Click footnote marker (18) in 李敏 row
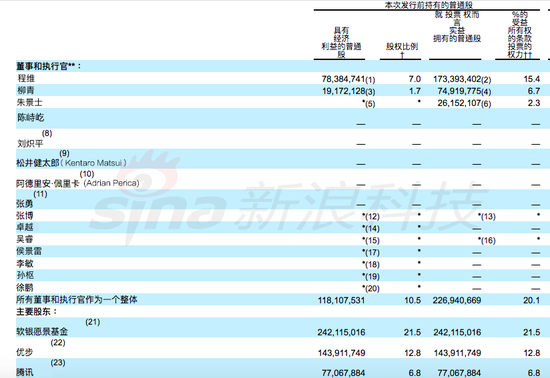This screenshot has width=550, height=378. coord(372,265)
